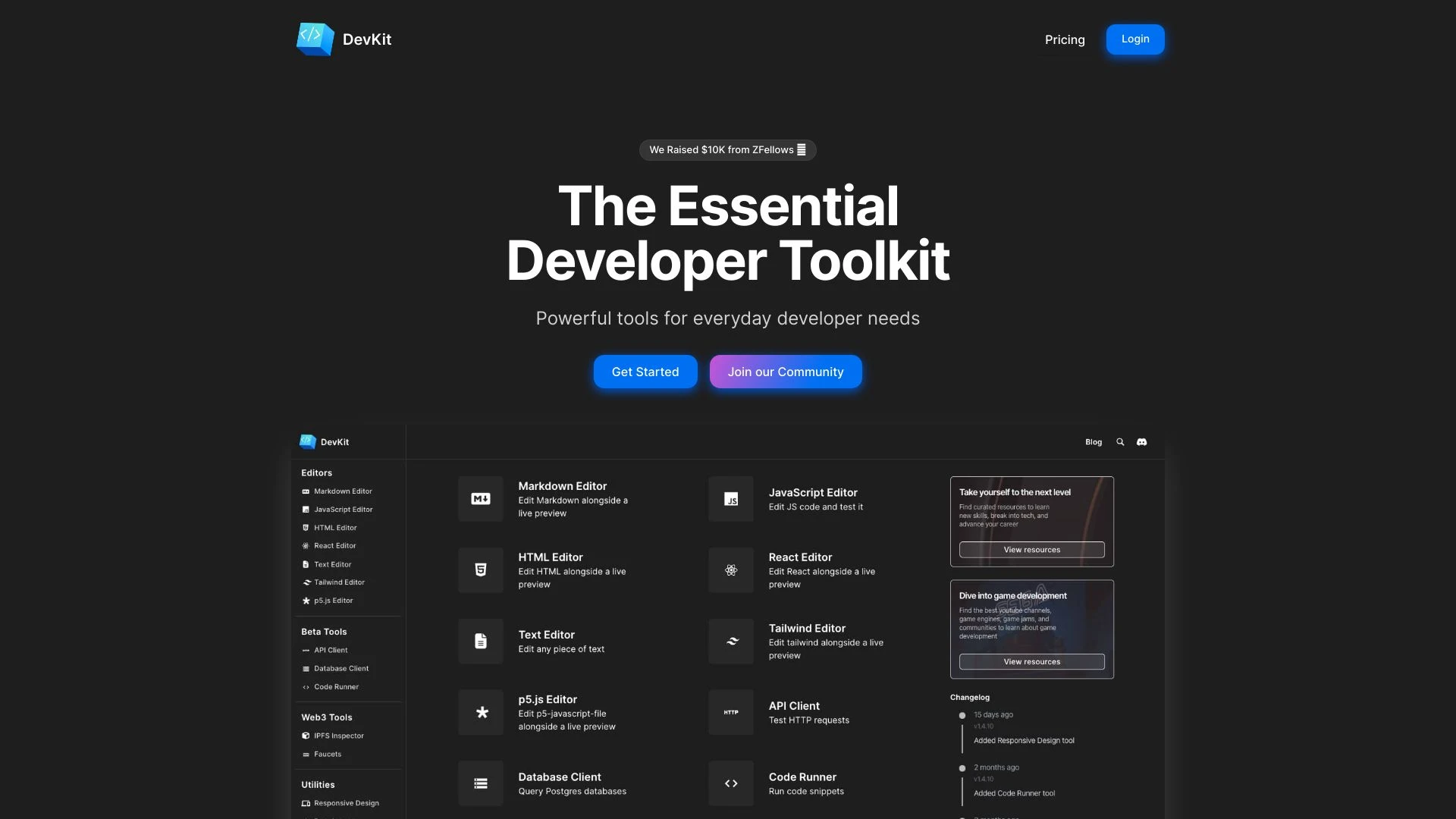The width and height of the screenshot is (1456, 819).
Task: Click the HTML Editor shield icon
Action: 480,570
